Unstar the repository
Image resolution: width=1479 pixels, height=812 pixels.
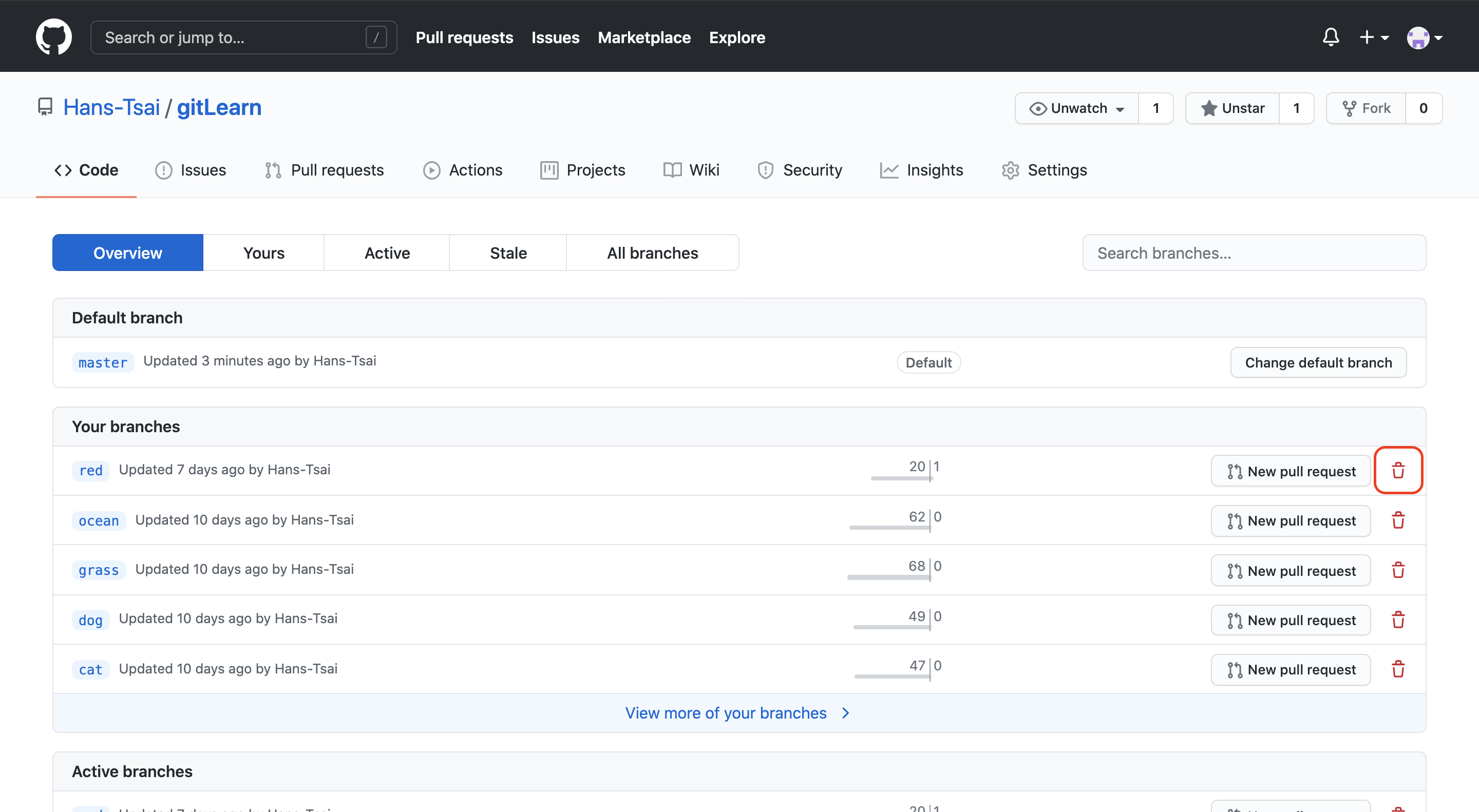[x=1232, y=108]
